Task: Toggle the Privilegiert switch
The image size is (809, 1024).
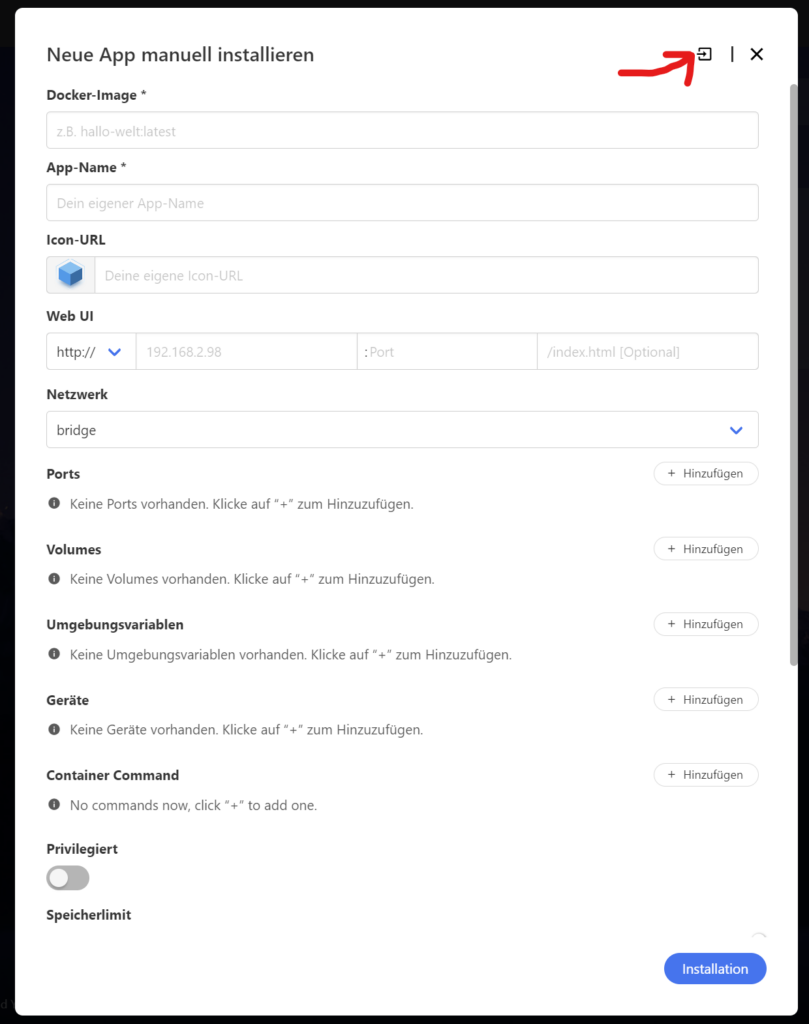Action: 68,878
